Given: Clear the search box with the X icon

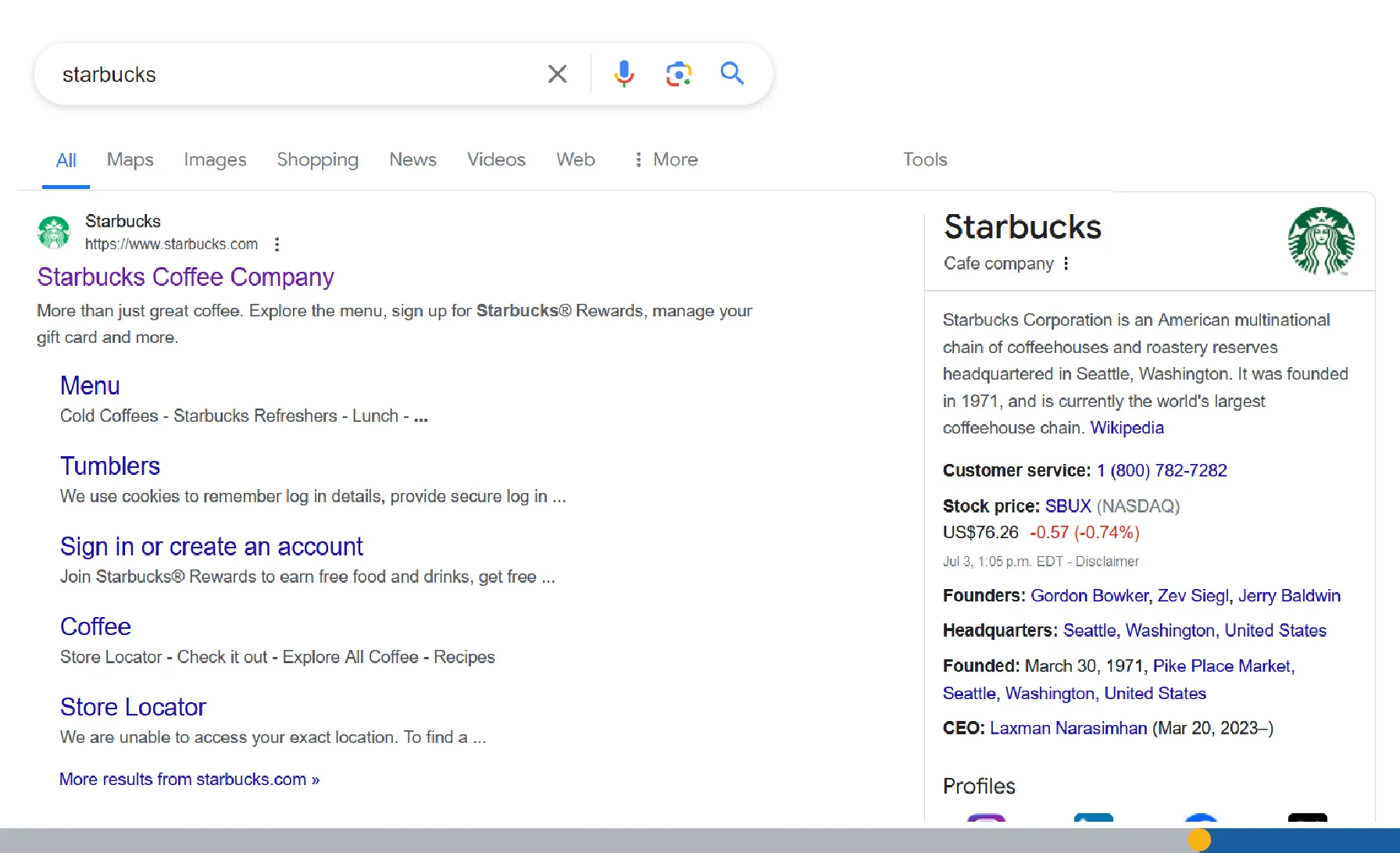Looking at the screenshot, I should pyautogui.click(x=557, y=74).
